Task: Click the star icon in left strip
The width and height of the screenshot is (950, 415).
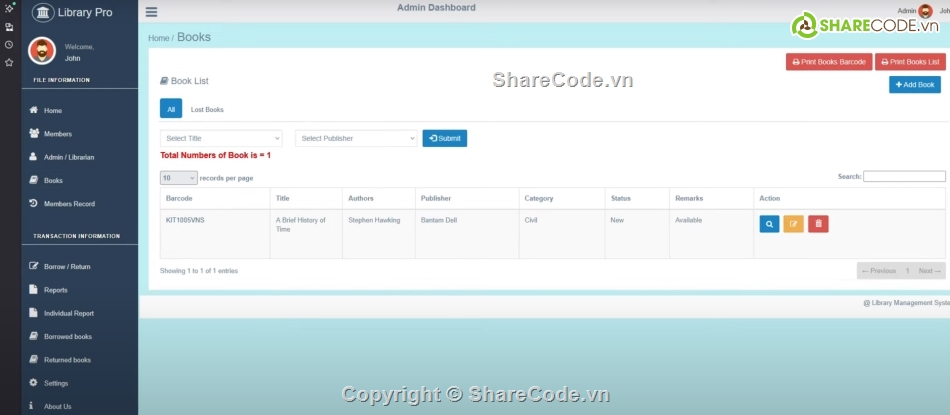Action: point(9,62)
